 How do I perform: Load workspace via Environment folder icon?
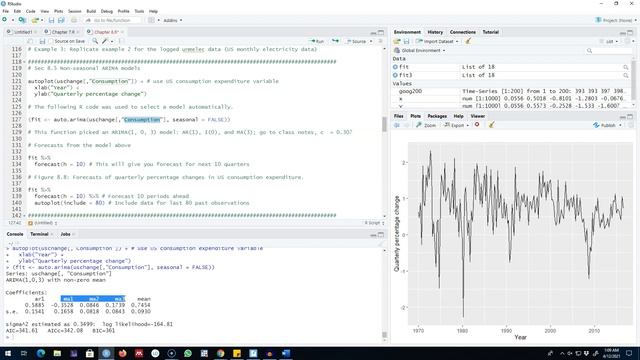397,41
